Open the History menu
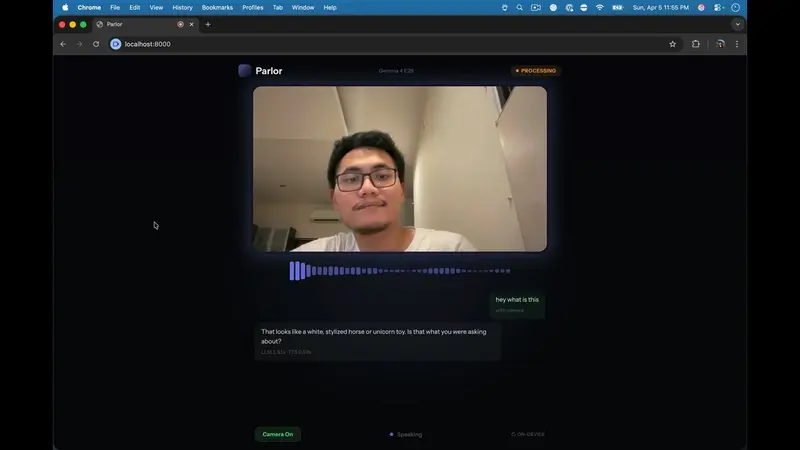 click(x=182, y=8)
